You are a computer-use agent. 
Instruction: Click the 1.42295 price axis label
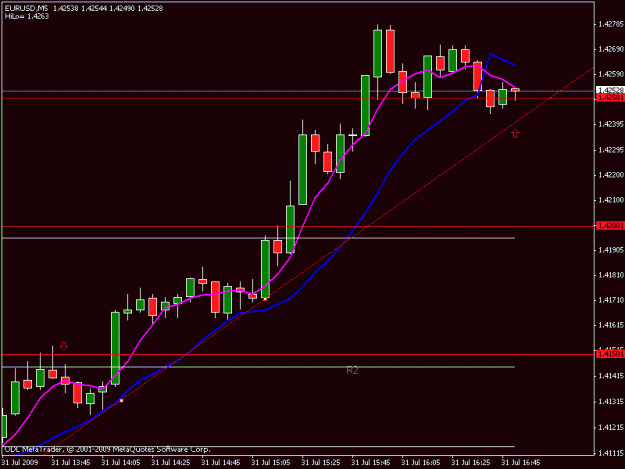point(611,150)
